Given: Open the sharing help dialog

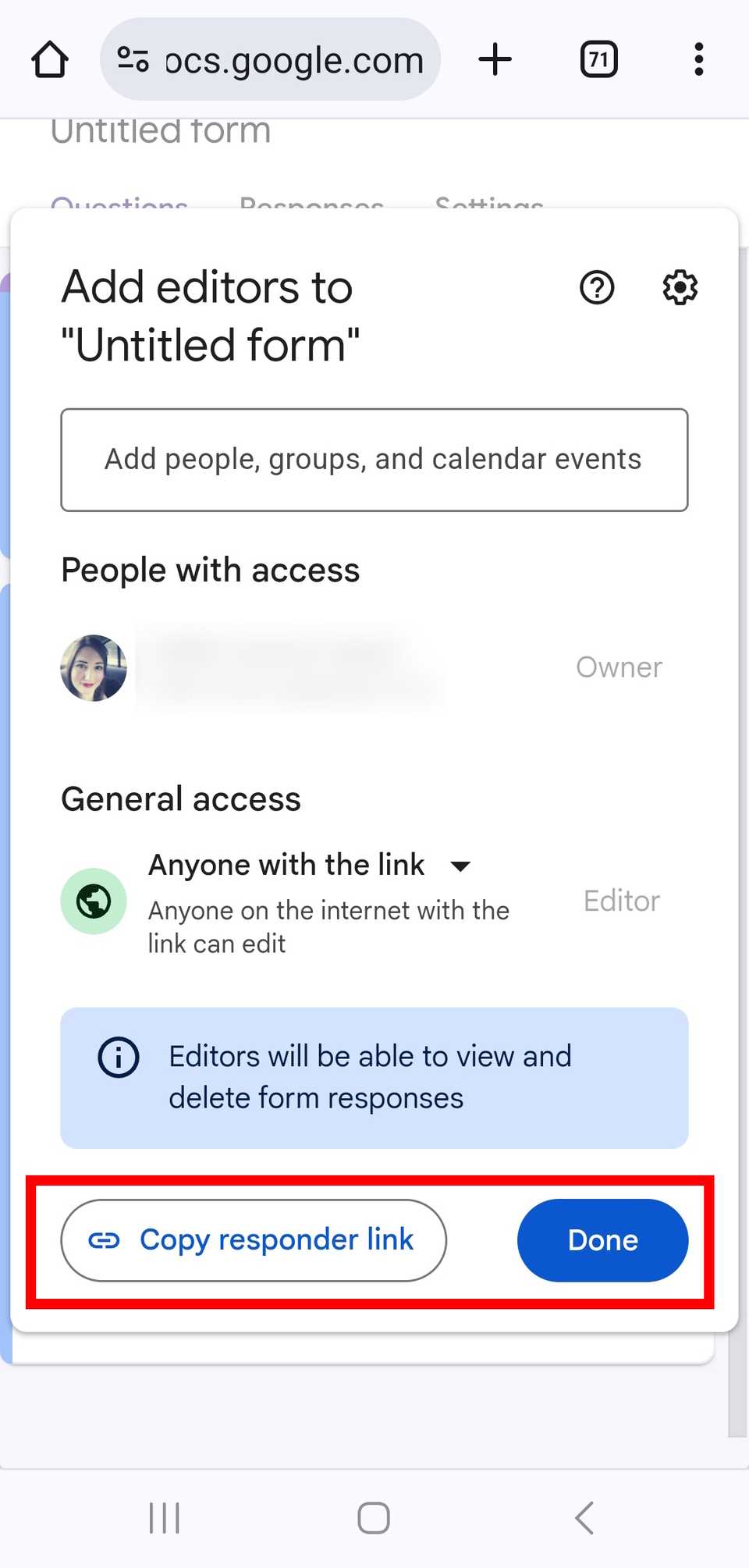Looking at the screenshot, I should (x=596, y=287).
